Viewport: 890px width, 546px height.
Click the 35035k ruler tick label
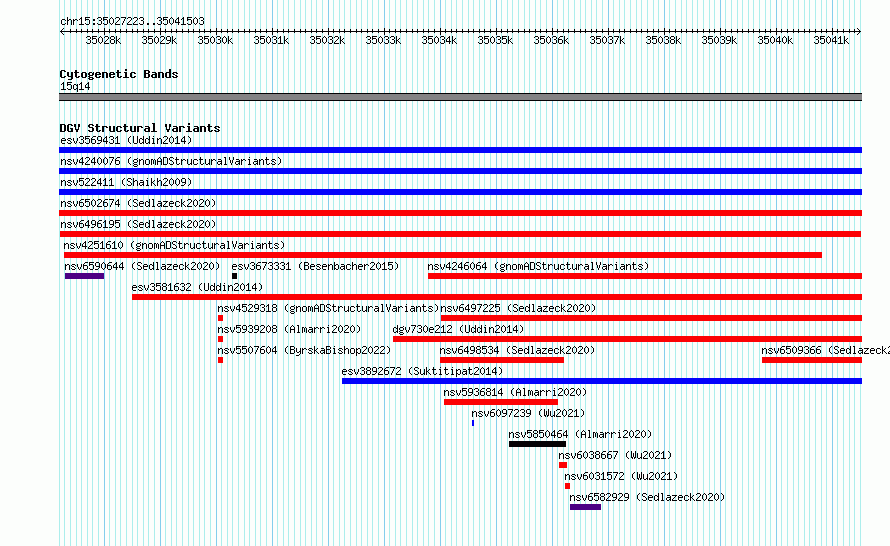[496, 40]
